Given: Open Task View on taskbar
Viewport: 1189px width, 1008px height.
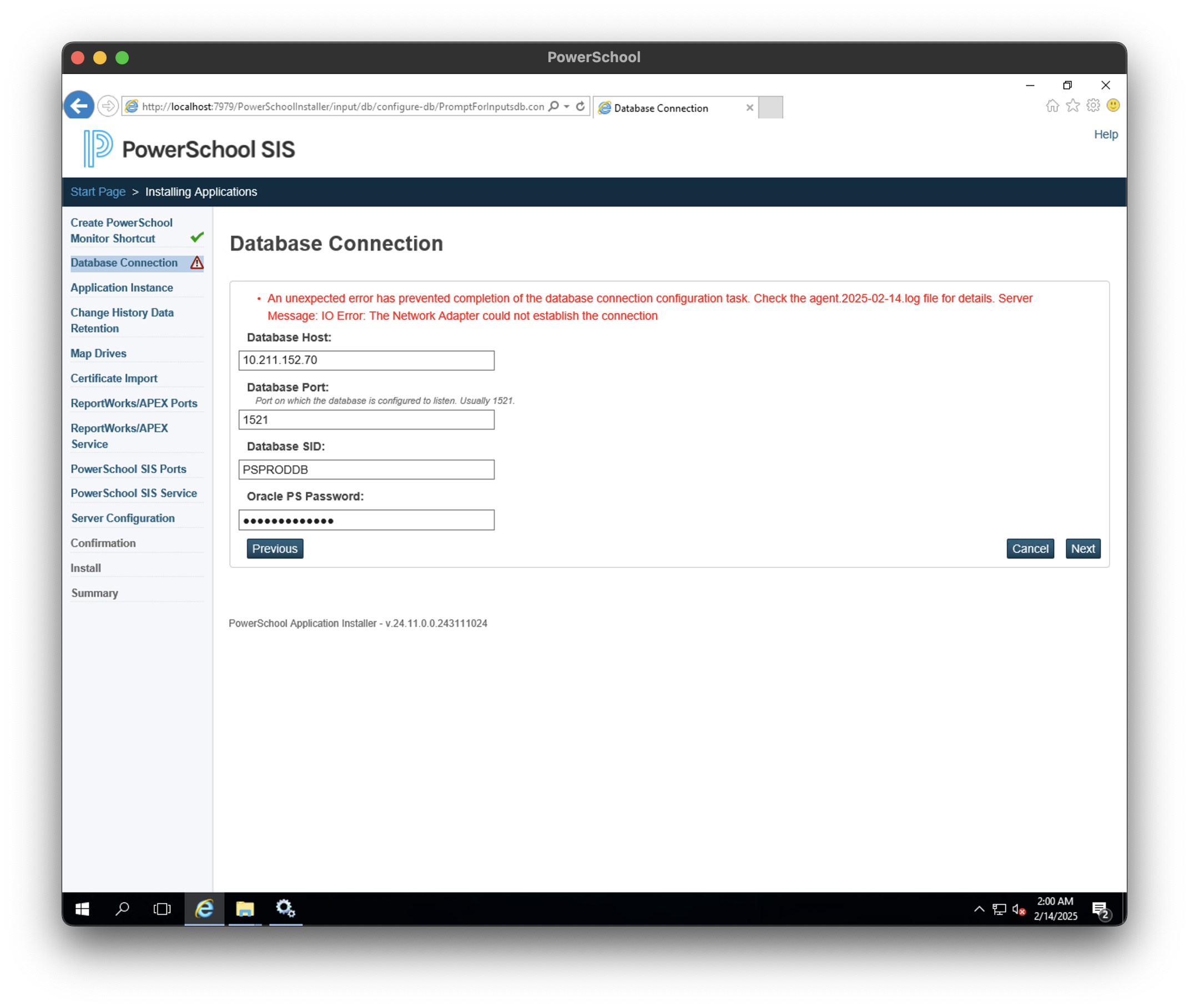Looking at the screenshot, I should pyautogui.click(x=162, y=909).
